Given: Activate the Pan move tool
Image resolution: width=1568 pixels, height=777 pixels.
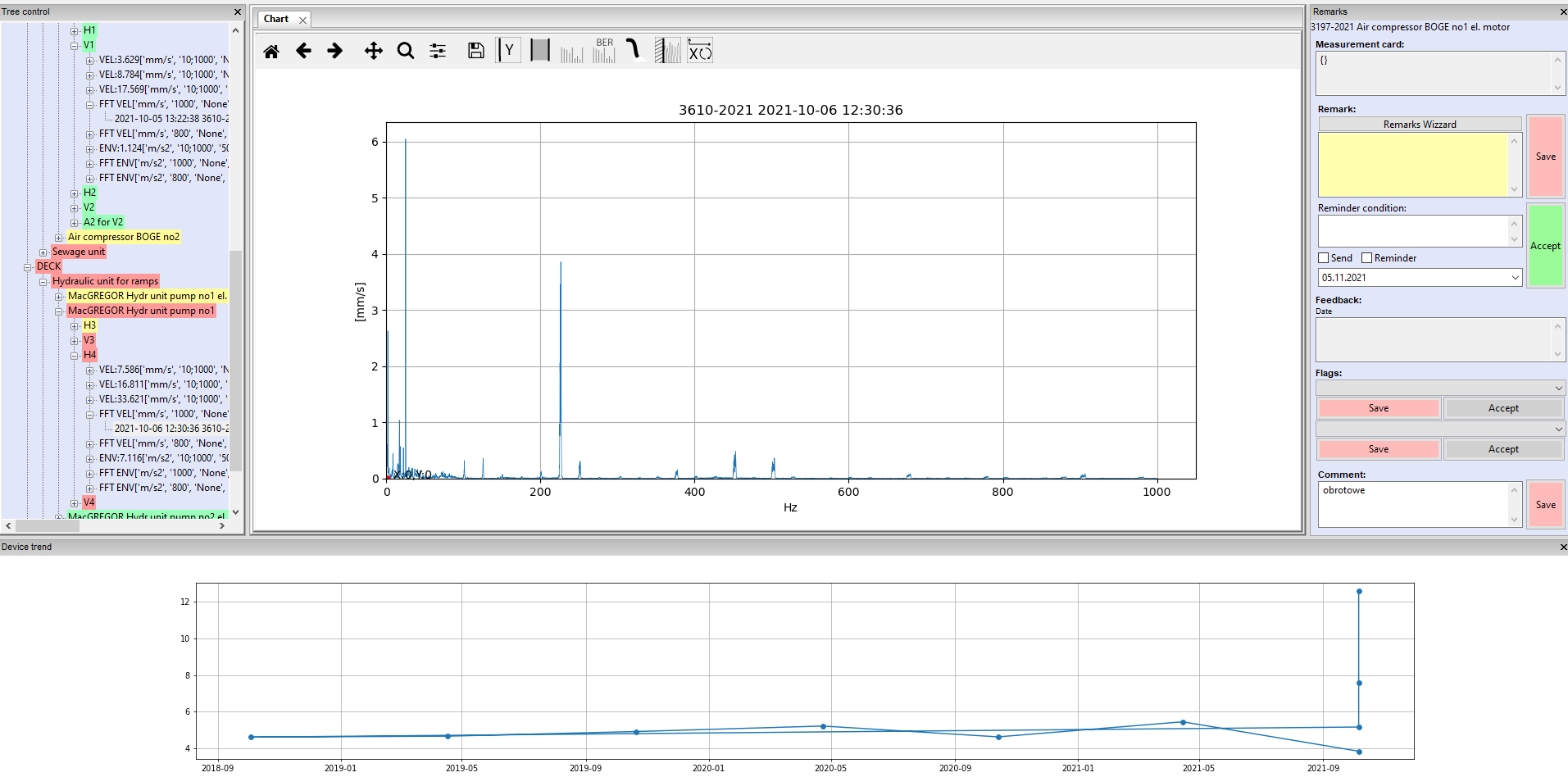Looking at the screenshot, I should pos(373,52).
